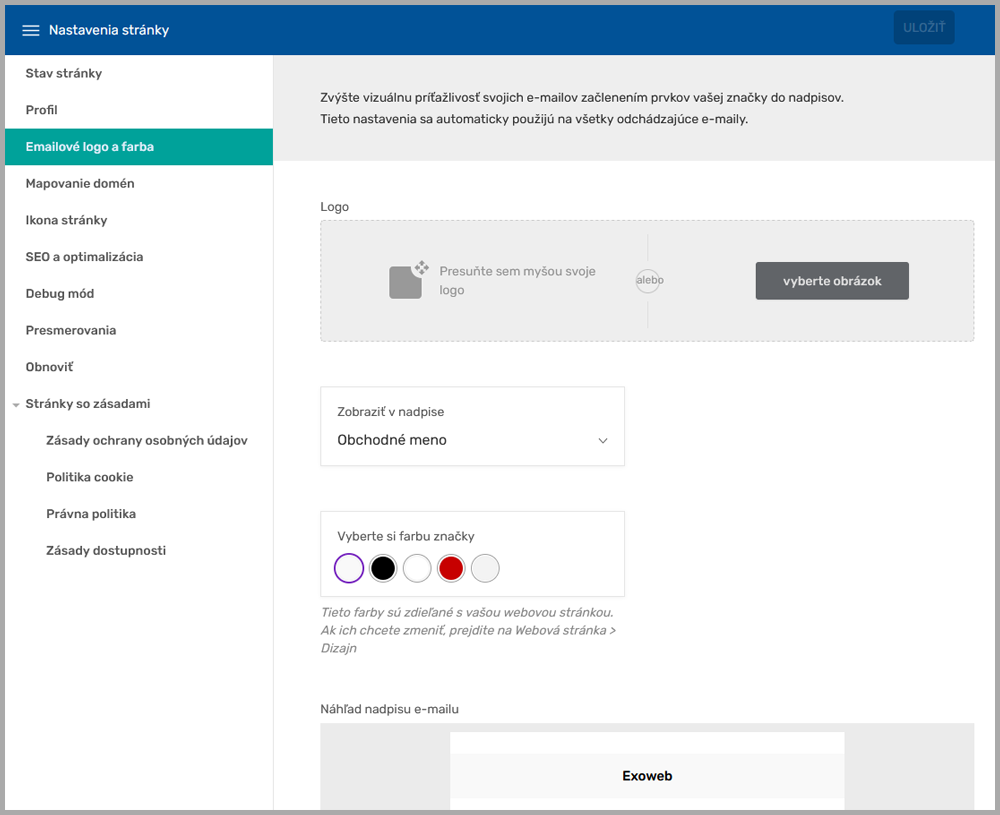Viewport: 1000px width, 815px height.
Task: Pick the red brand color swatch
Action: 451,569
